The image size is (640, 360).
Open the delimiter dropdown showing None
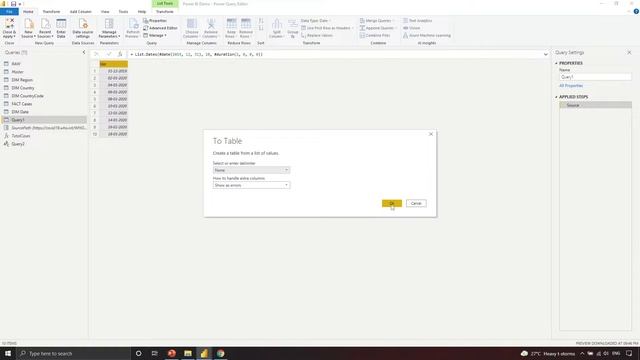tap(251, 170)
